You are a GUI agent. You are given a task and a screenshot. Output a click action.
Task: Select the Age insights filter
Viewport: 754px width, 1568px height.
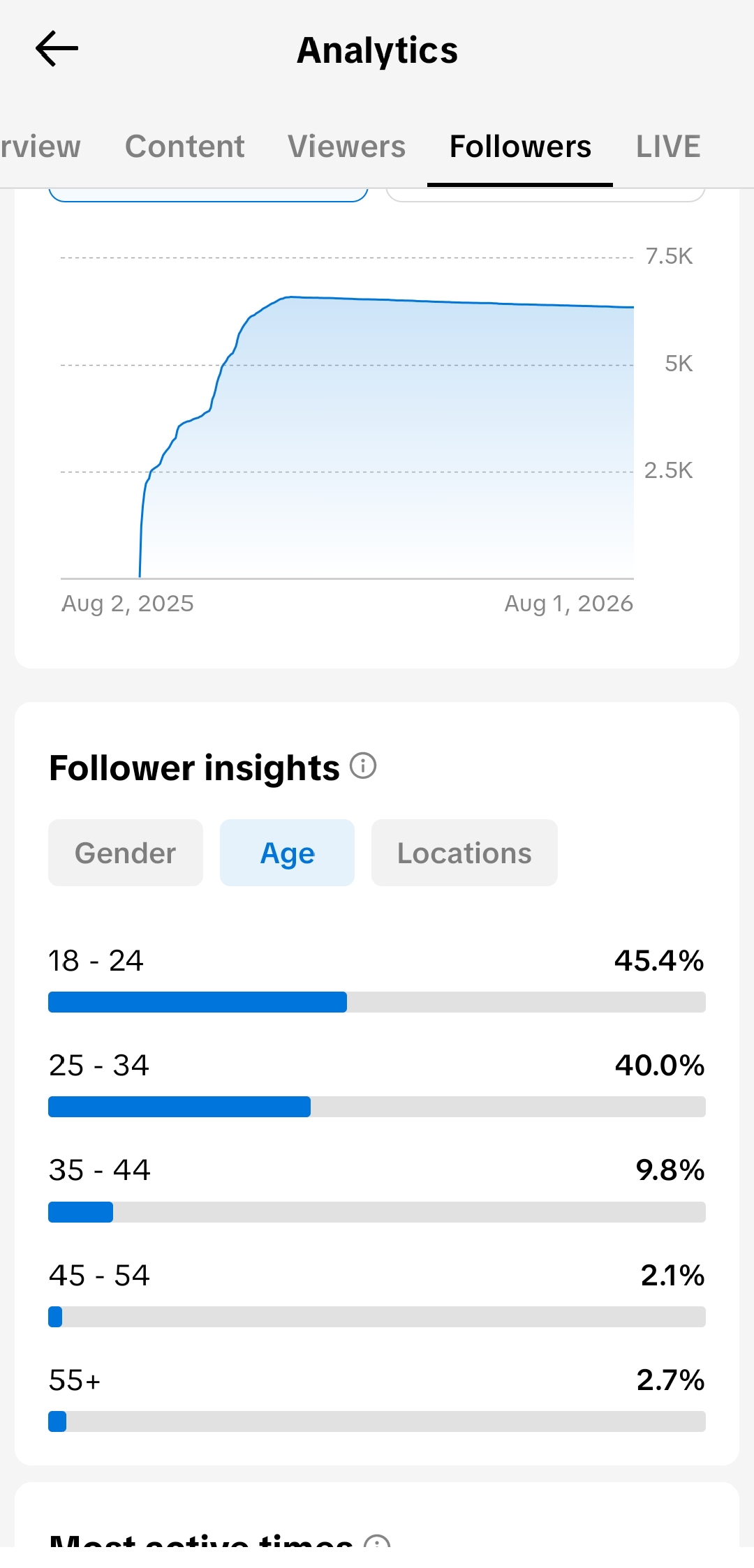[x=287, y=853]
